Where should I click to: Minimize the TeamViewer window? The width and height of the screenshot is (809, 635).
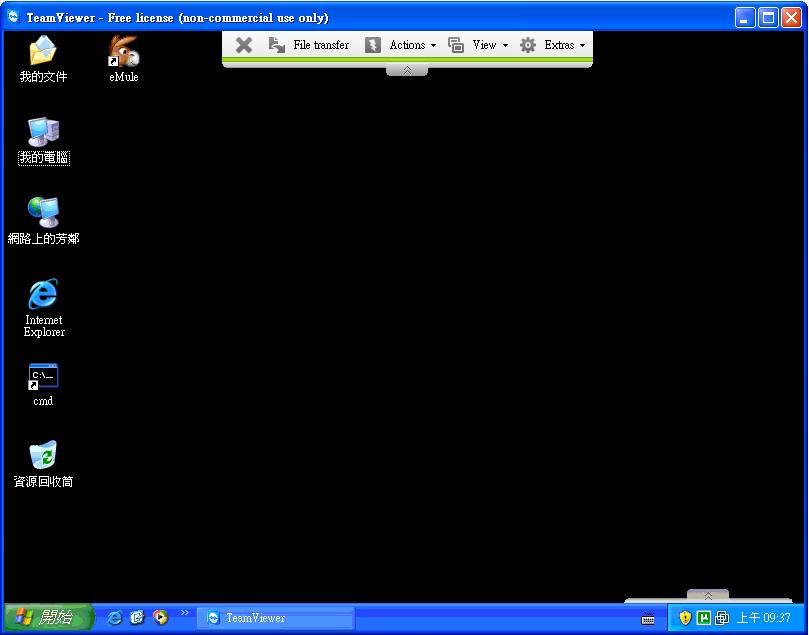pos(745,18)
